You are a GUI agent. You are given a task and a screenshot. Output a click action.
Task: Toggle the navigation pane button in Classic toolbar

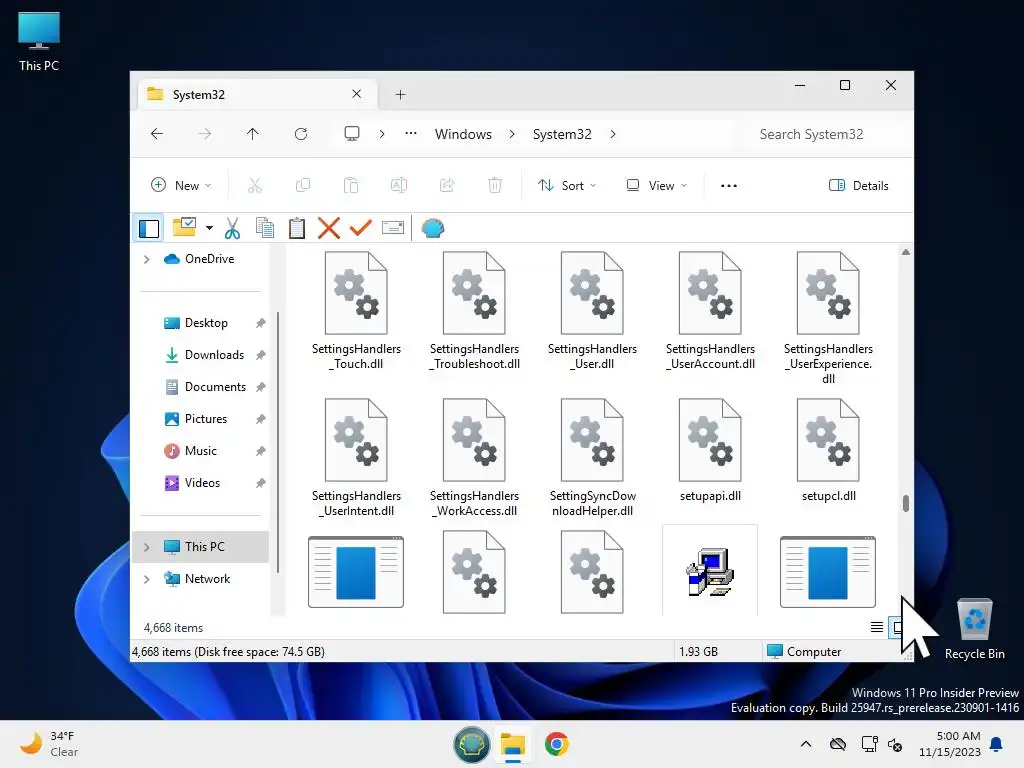149,229
